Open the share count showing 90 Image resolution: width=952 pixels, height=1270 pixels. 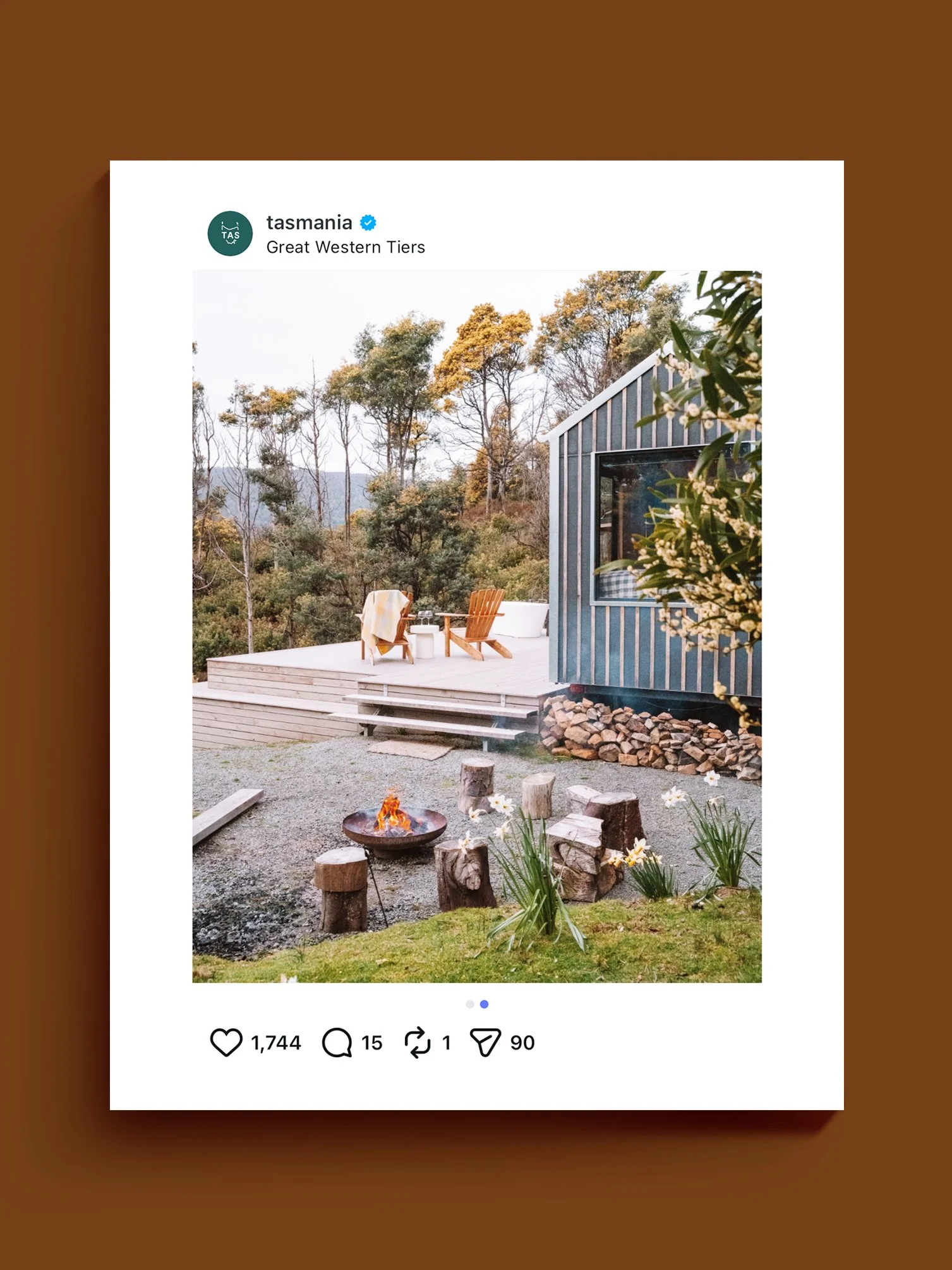coord(522,1043)
